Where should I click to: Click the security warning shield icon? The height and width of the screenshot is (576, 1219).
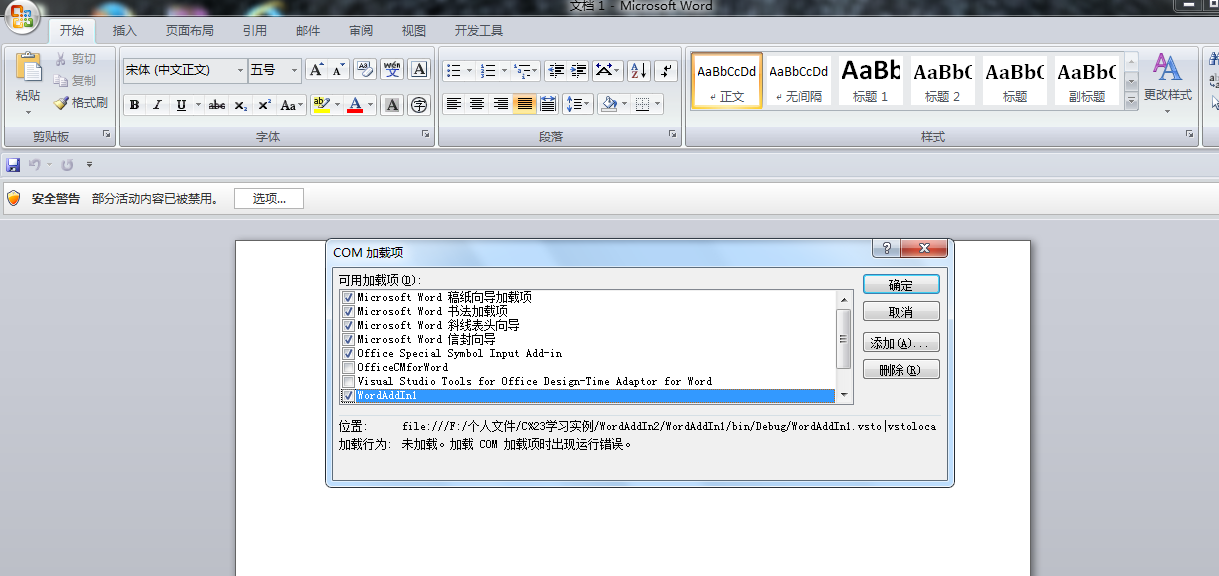[x=14, y=198]
